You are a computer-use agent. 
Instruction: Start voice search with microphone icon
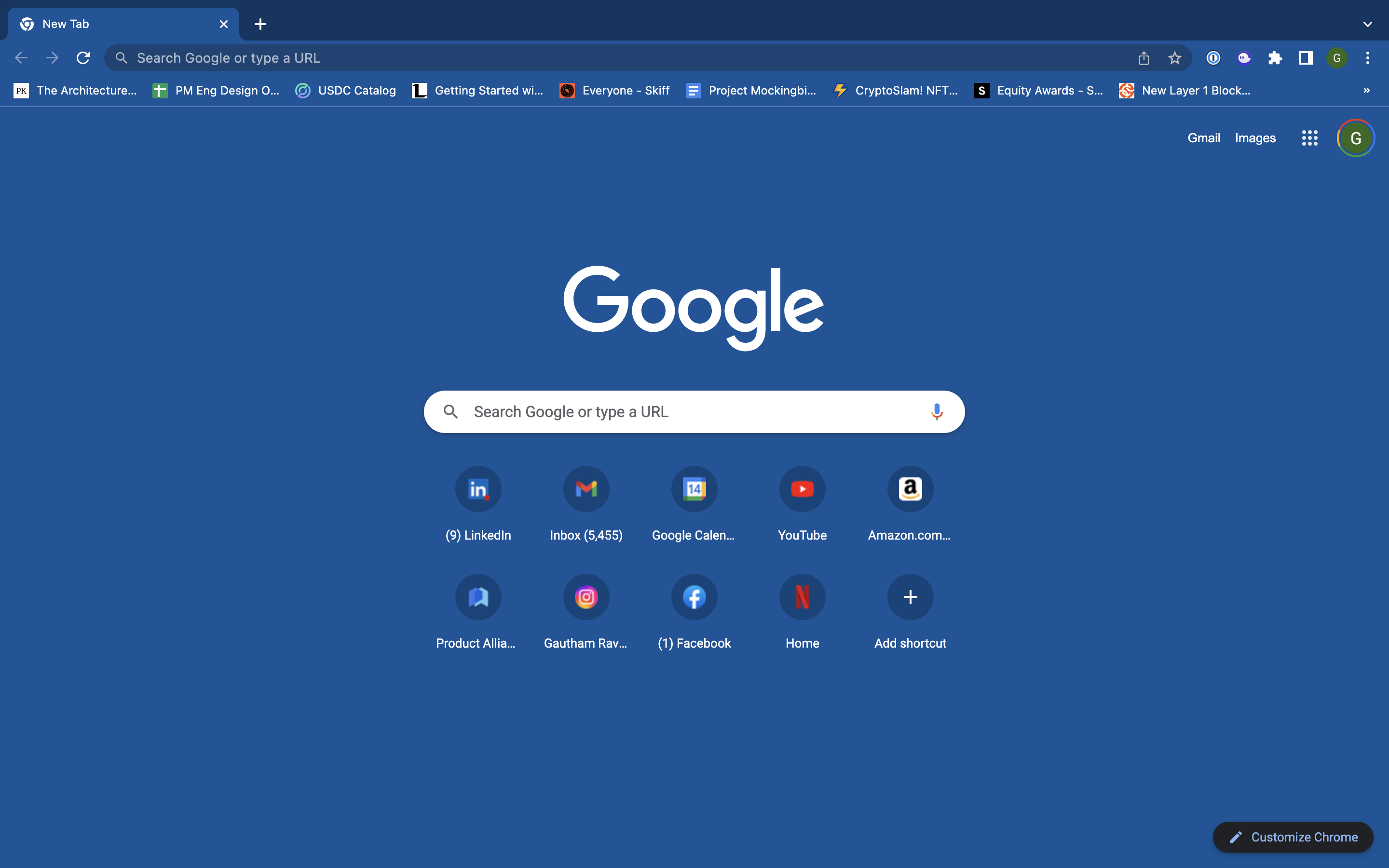[x=937, y=412]
